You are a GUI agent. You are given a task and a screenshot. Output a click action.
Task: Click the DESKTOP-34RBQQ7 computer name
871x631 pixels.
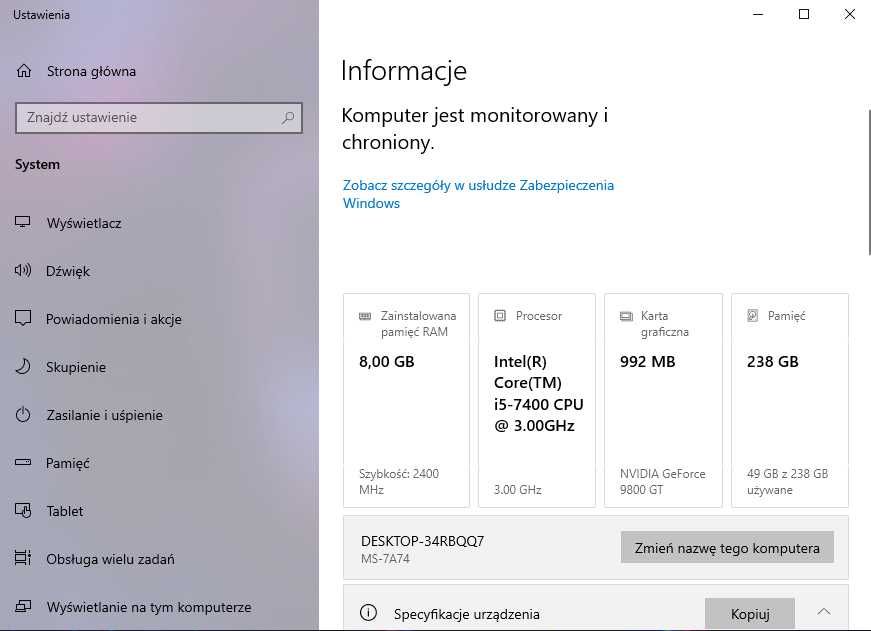coord(423,541)
